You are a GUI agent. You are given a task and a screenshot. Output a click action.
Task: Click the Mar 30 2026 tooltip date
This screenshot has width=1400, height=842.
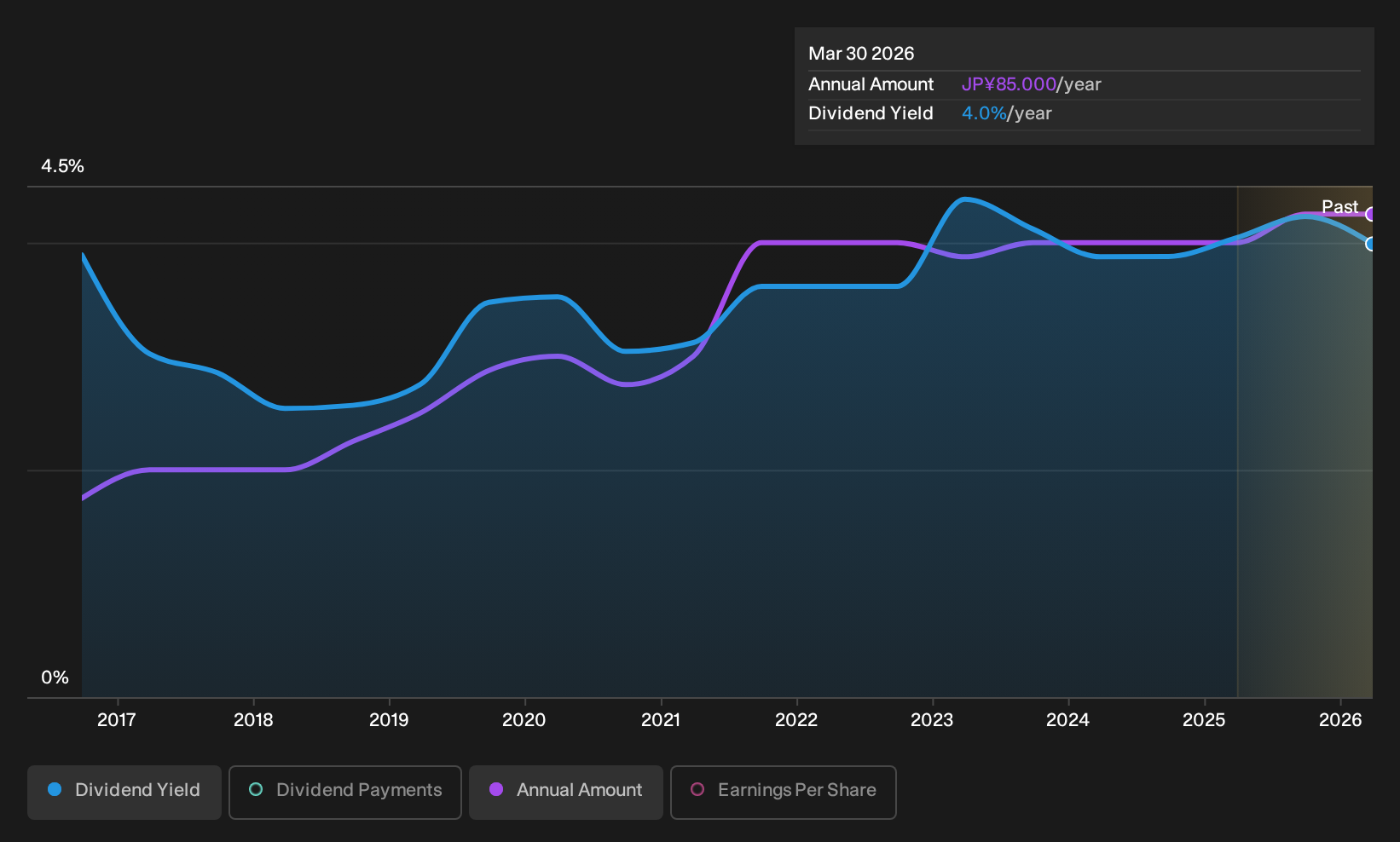[861, 54]
